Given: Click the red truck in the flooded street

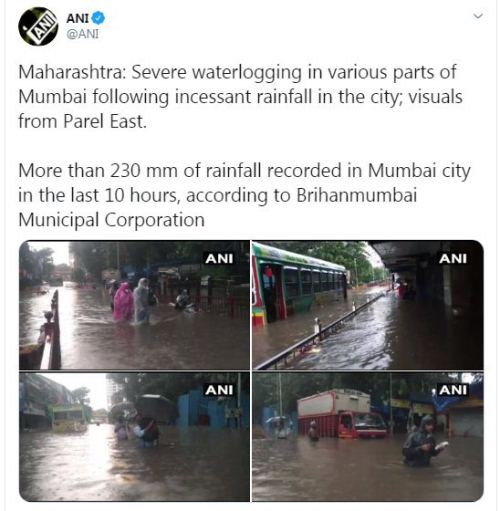Looking at the screenshot, I should point(342,414).
